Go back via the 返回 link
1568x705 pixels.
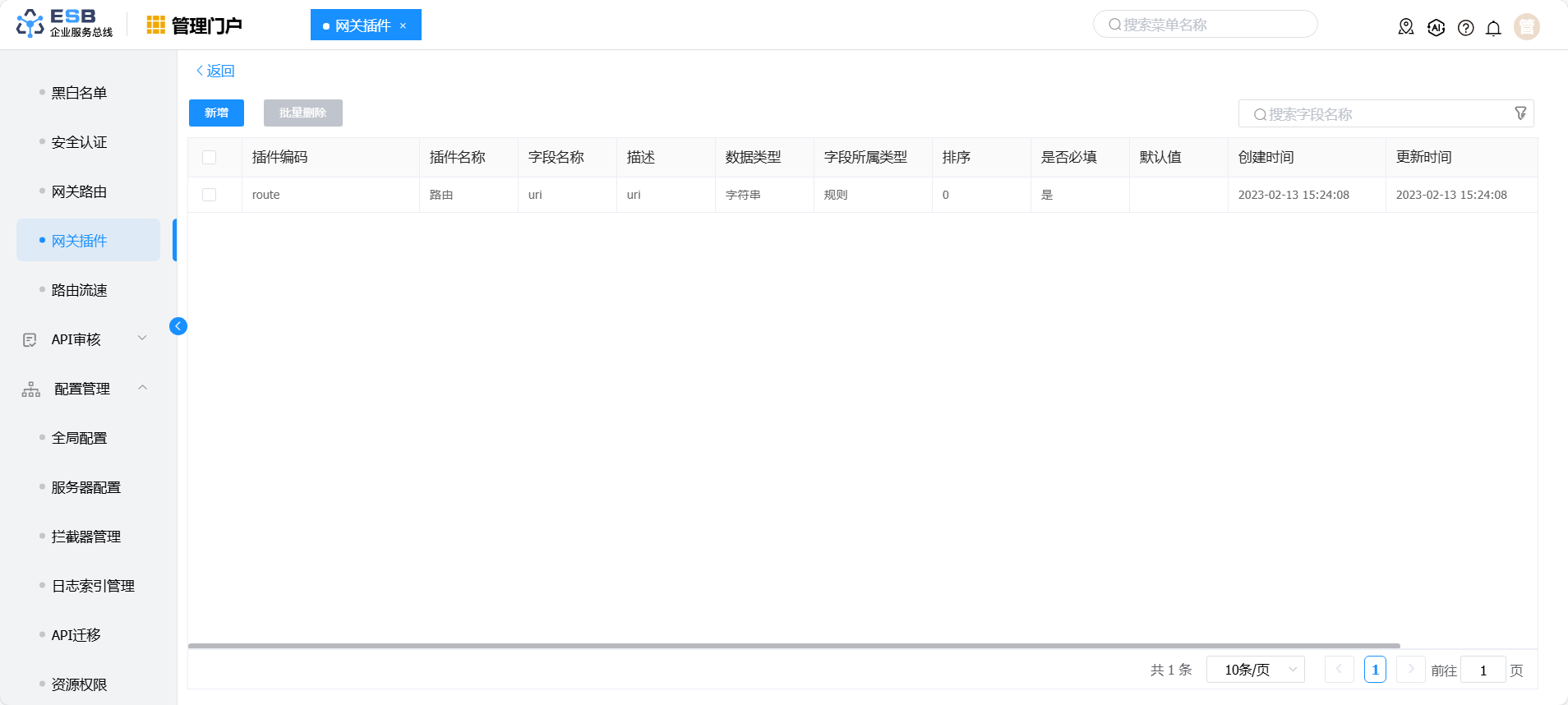(x=215, y=71)
